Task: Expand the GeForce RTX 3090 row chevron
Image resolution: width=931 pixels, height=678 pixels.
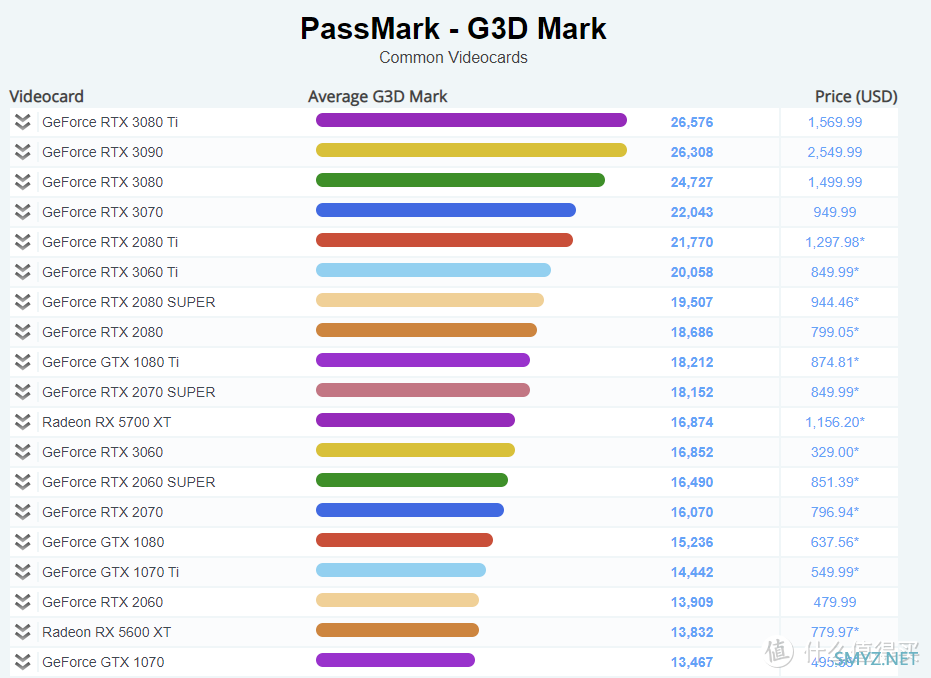Action: (x=23, y=152)
